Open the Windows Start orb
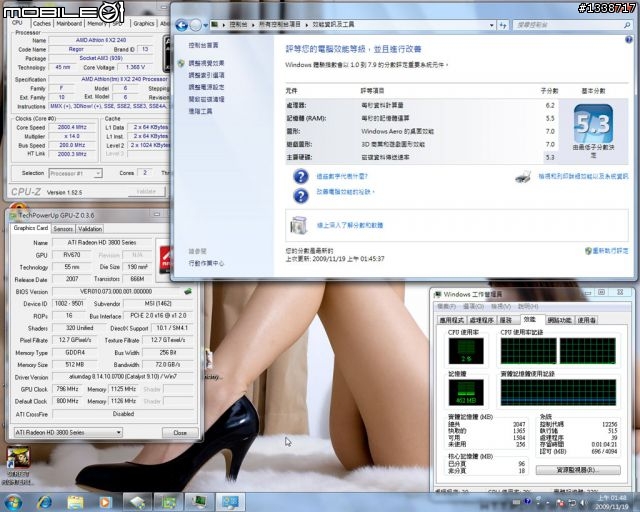640x512 pixels. pos(13,502)
